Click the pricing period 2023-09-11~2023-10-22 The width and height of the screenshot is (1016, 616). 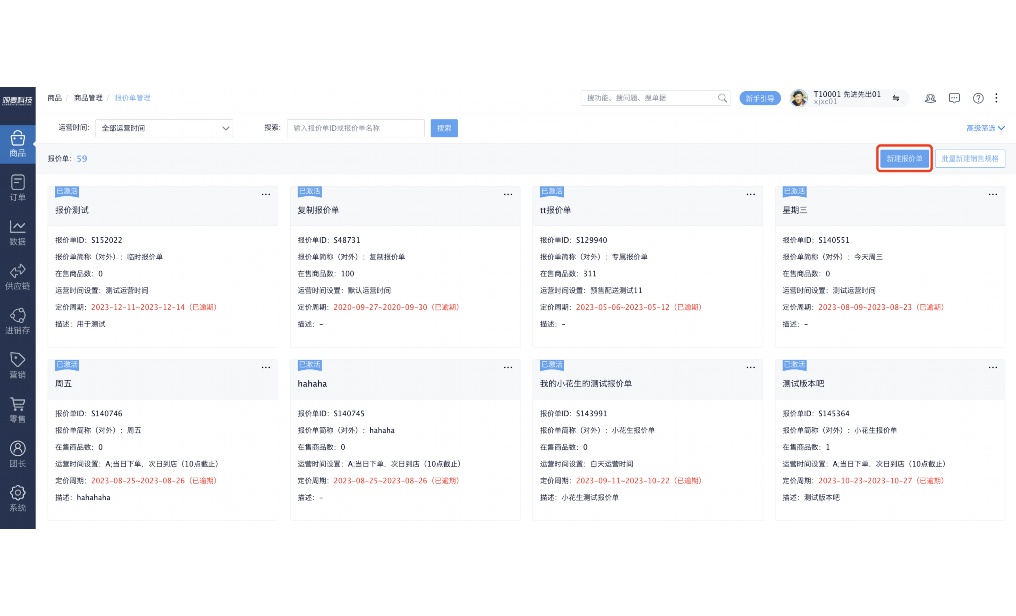(623, 481)
